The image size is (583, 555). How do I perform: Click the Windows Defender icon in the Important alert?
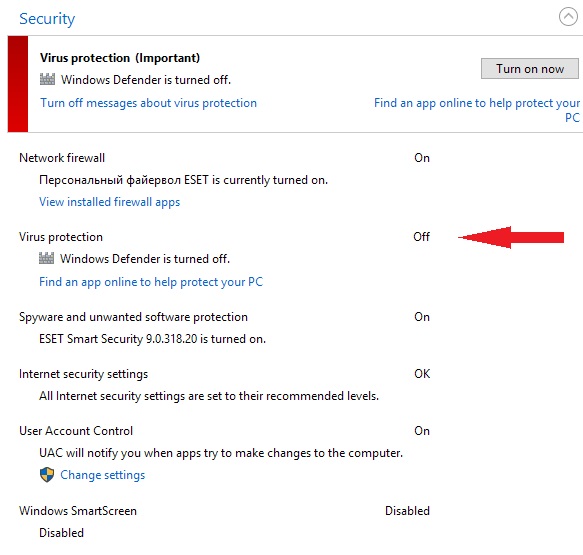pyautogui.click(x=47, y=79)
